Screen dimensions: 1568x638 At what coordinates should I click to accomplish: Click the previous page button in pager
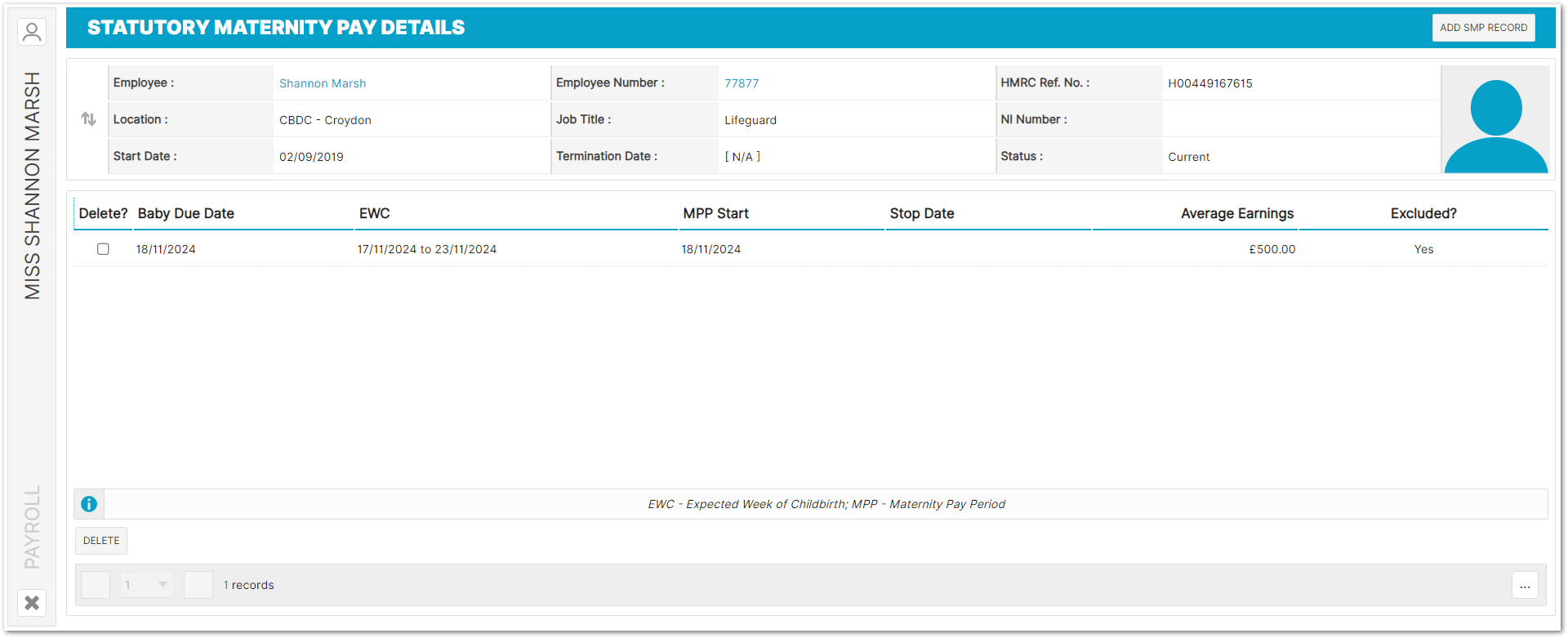96,585
